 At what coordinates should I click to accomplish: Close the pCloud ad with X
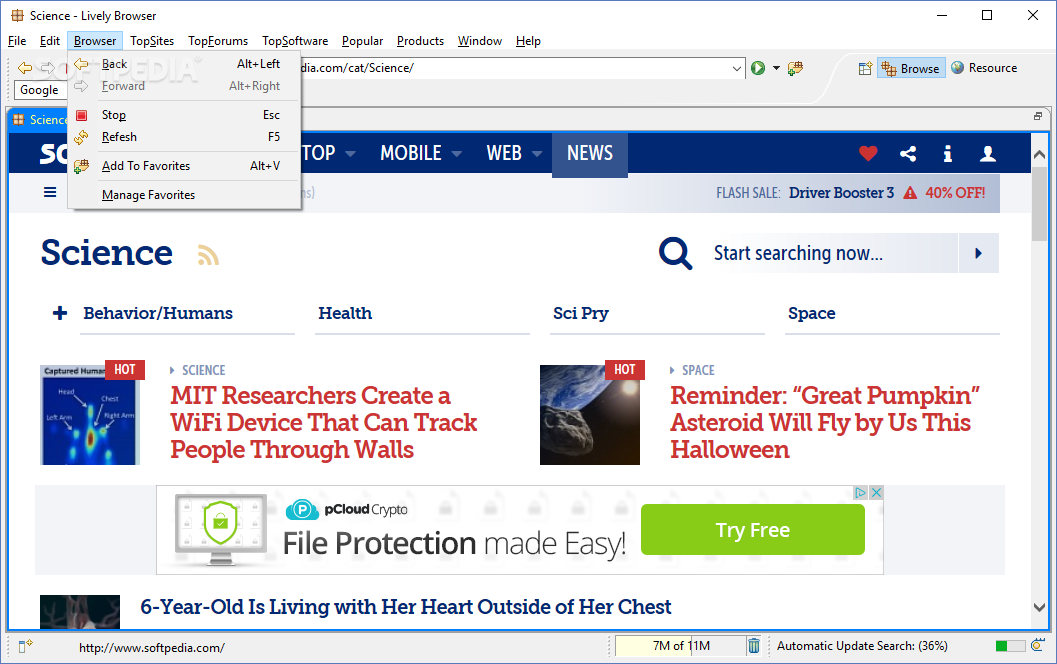coord(876,493)
